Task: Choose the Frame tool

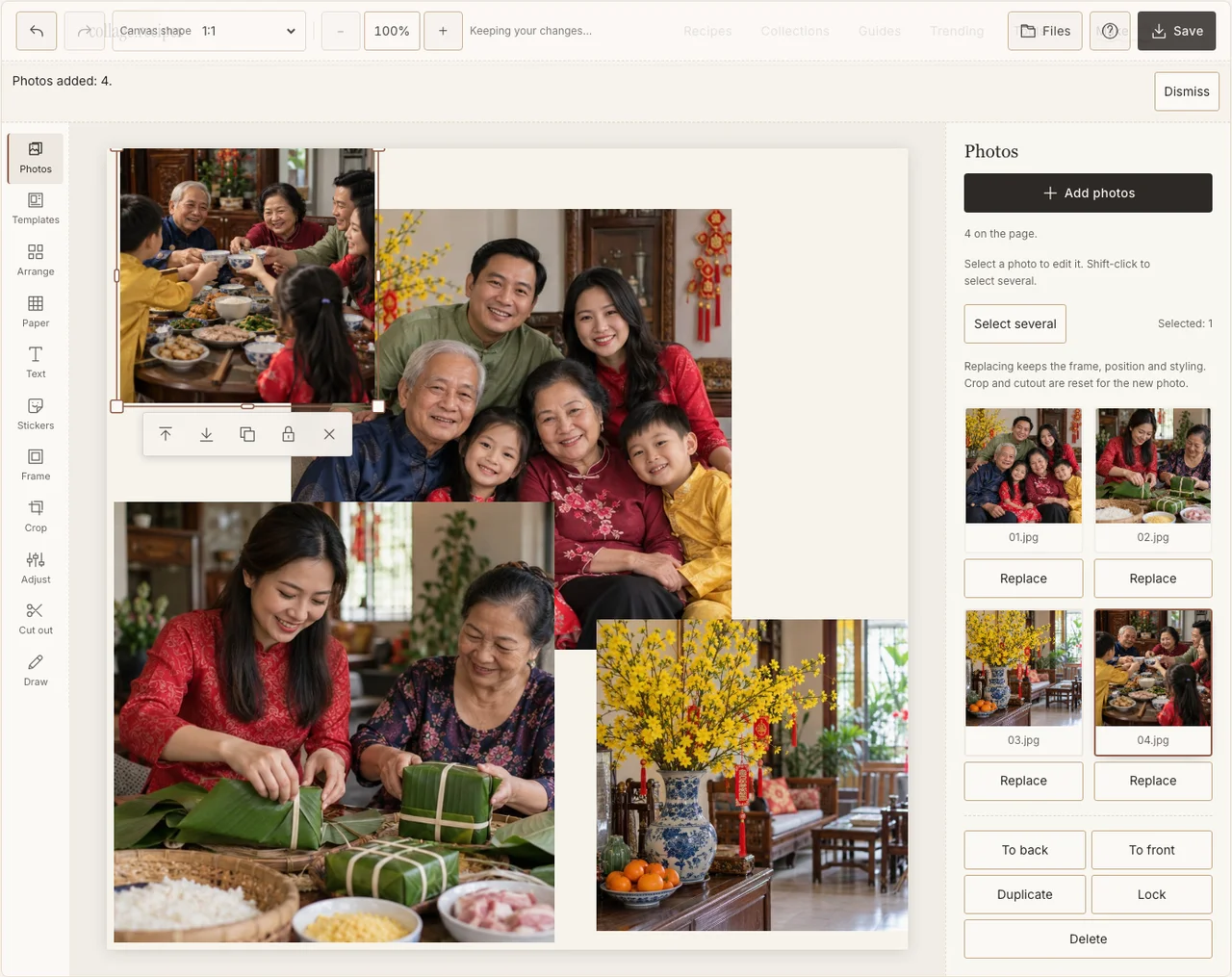Action: pos(36,465)
